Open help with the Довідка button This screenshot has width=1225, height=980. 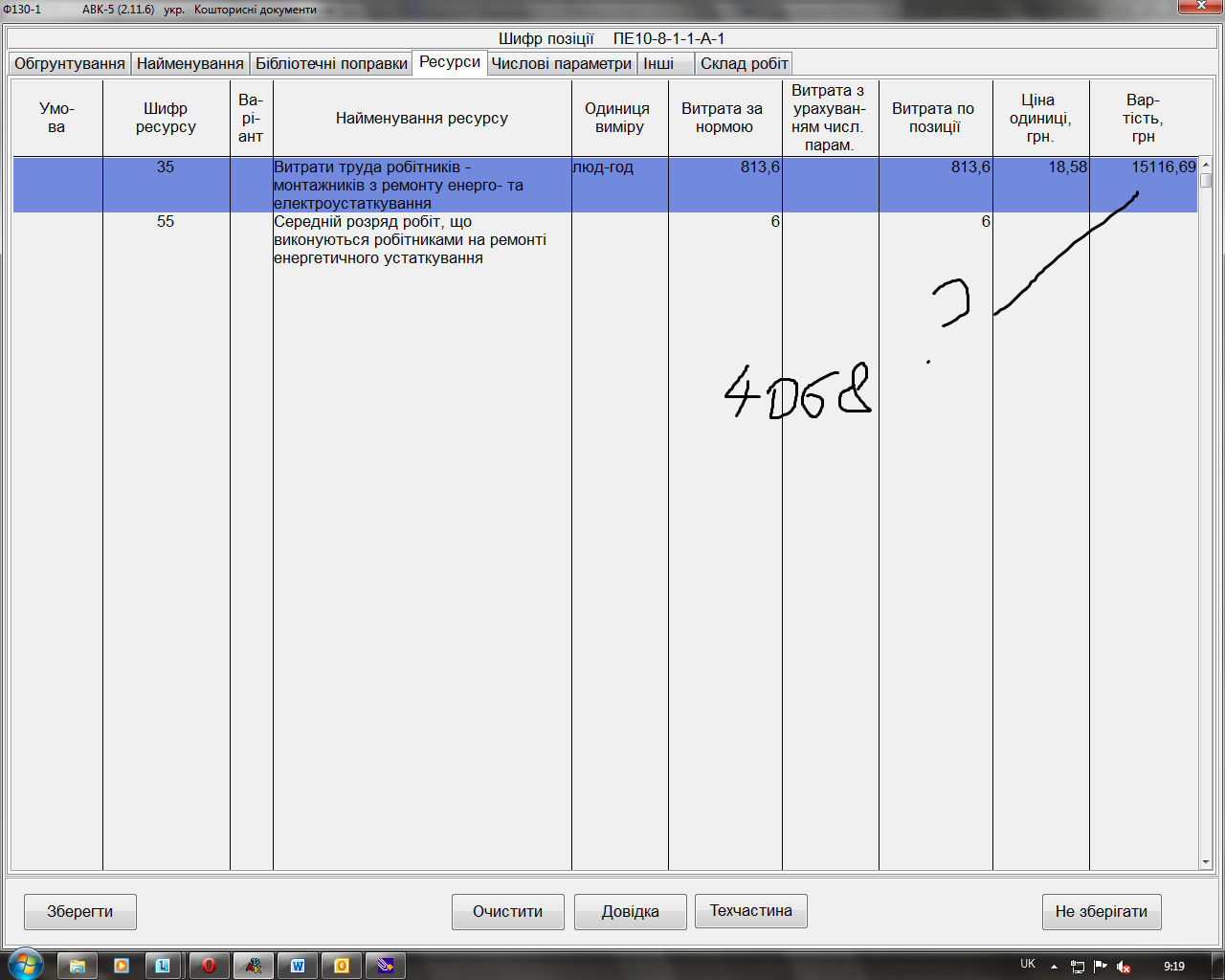[x=630, y=911]
